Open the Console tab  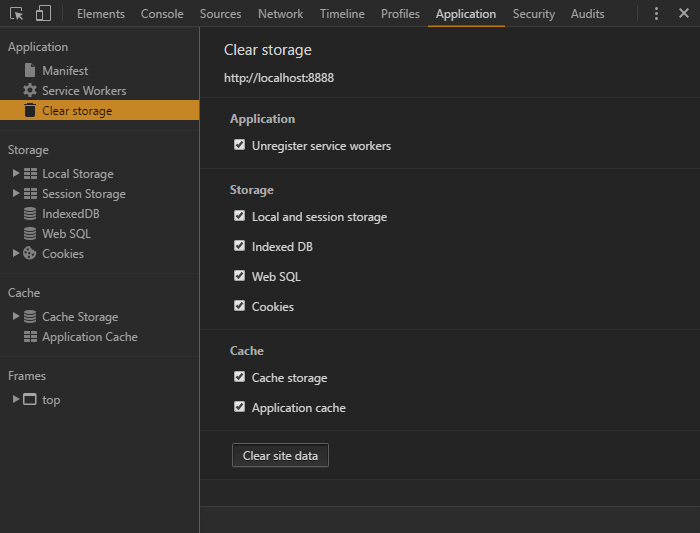click(x=162, y=14)
